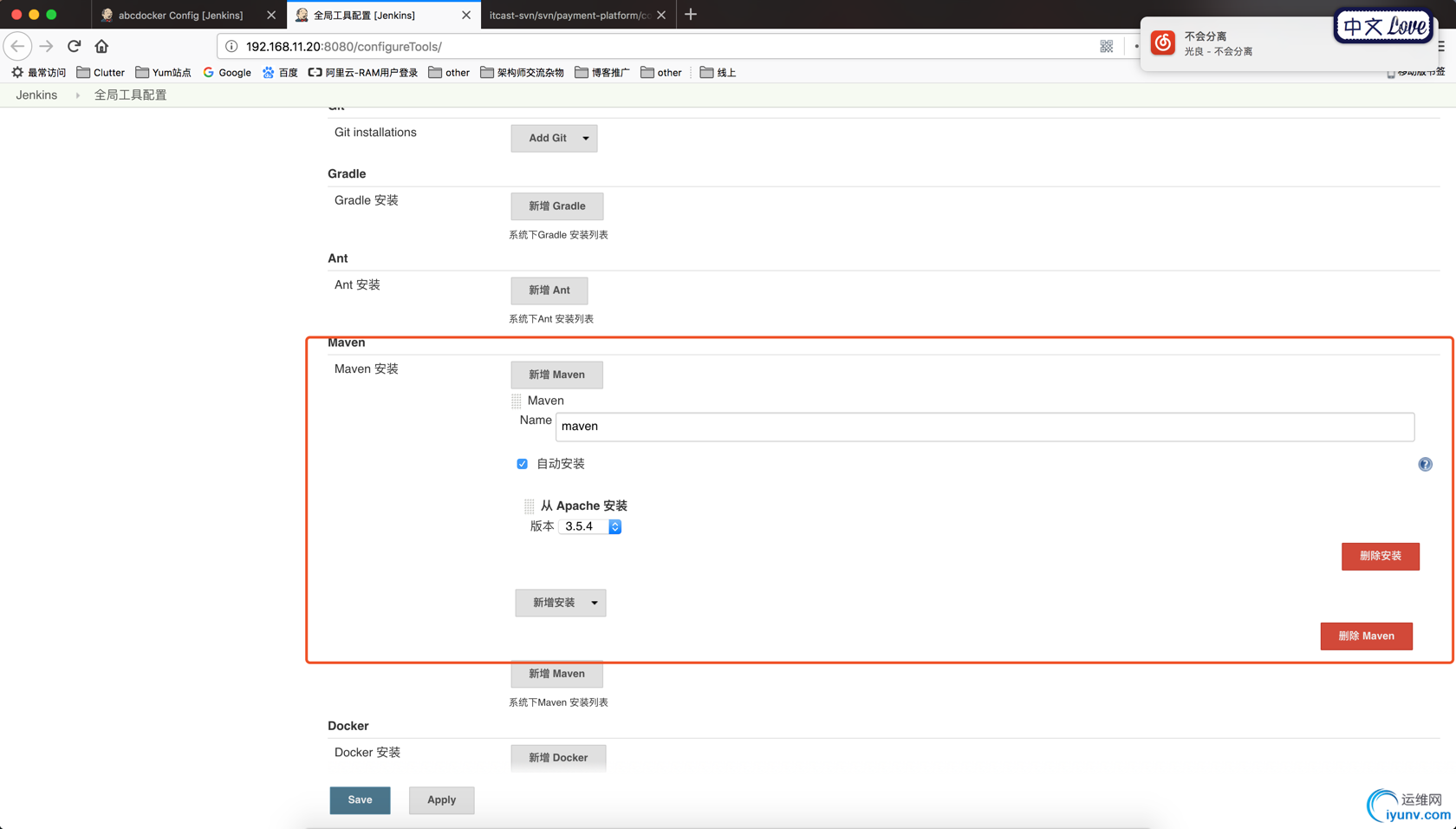Close the 全局工具配置 tab

pos(466,15)
